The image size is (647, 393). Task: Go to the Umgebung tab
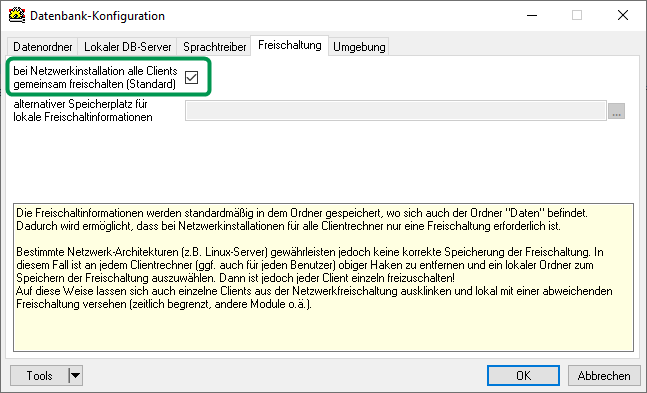point(359,47)
